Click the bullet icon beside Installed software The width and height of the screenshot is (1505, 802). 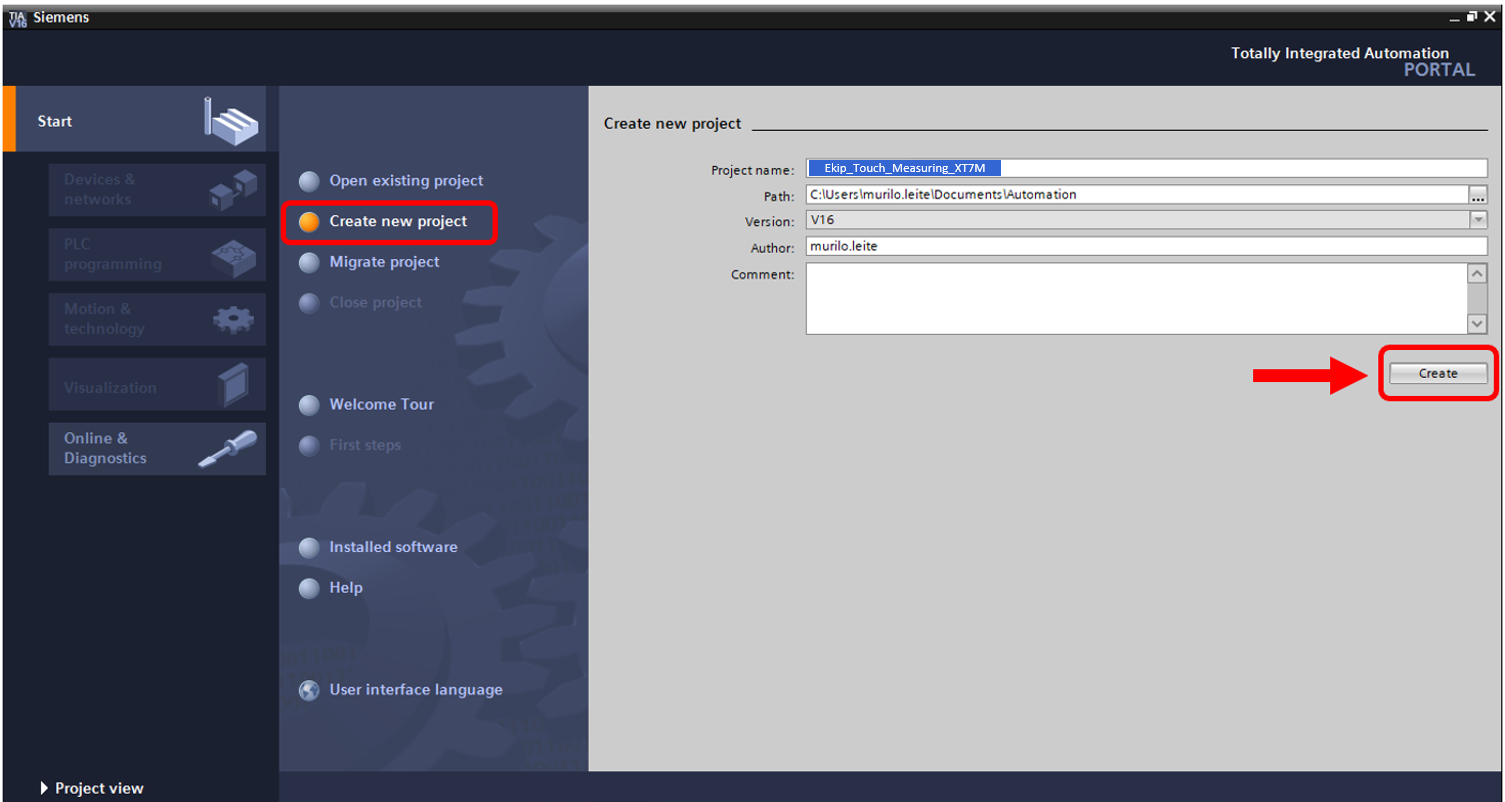(310, 548)
